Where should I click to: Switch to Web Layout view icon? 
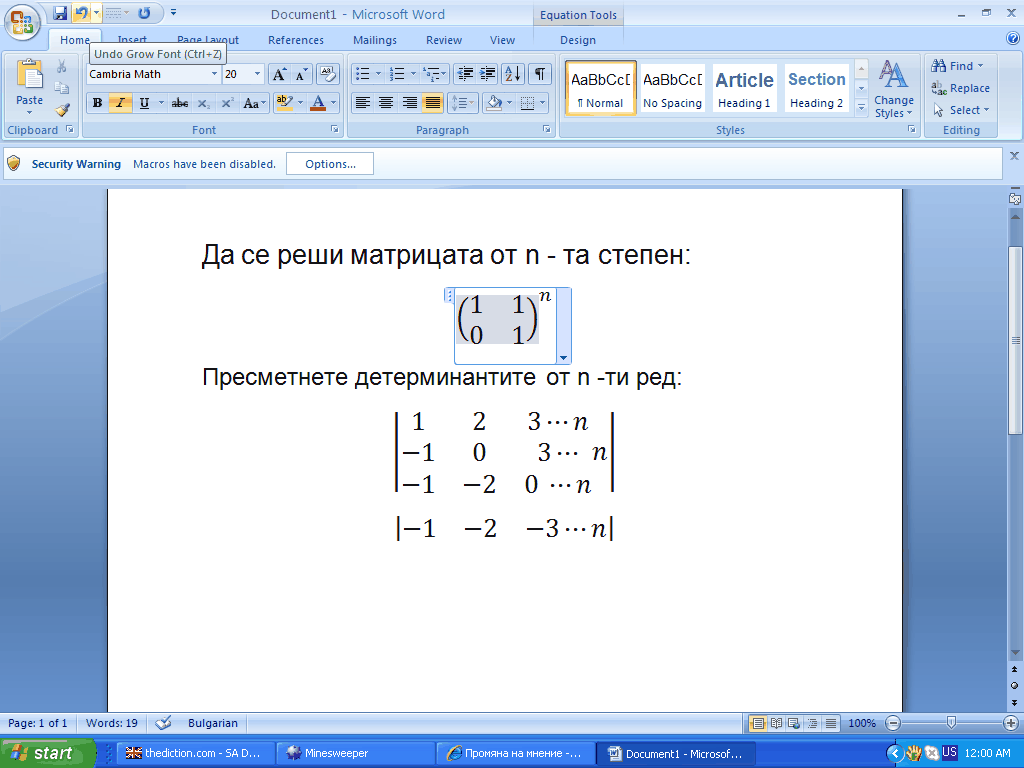click(794, 723)
